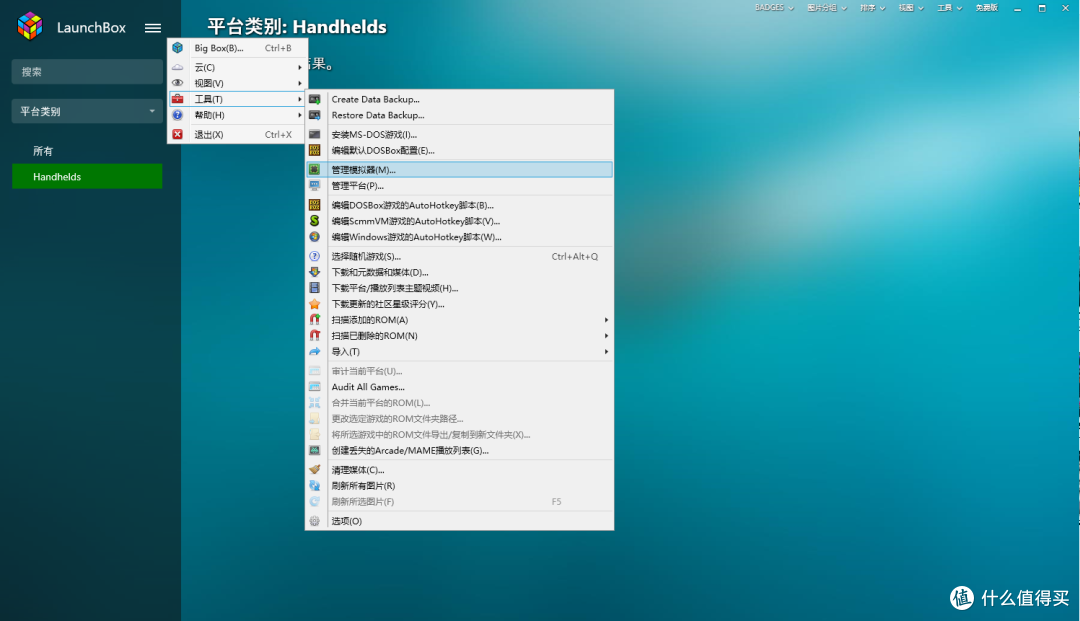Select 管理模拟器(M)... menu entry

click(459, 169)
